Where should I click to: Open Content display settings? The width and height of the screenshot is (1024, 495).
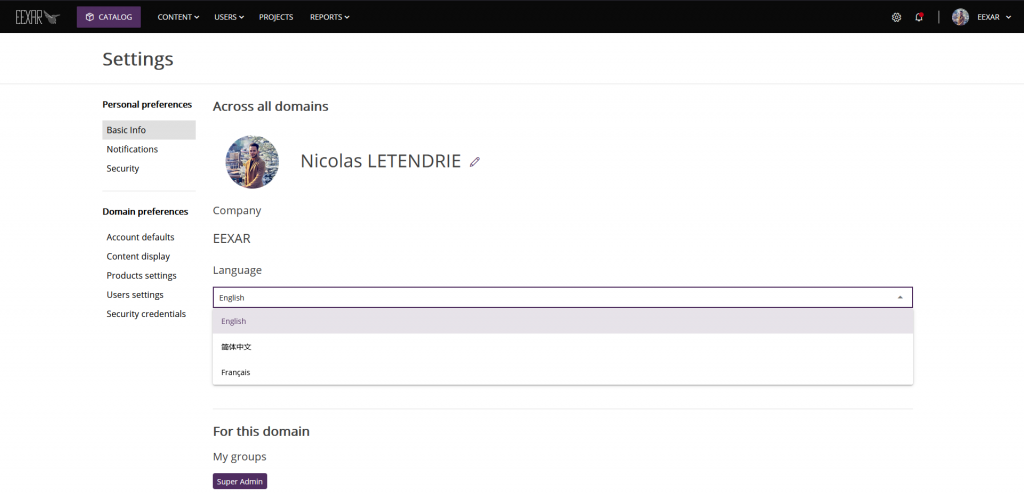click(x=138, y=256)
